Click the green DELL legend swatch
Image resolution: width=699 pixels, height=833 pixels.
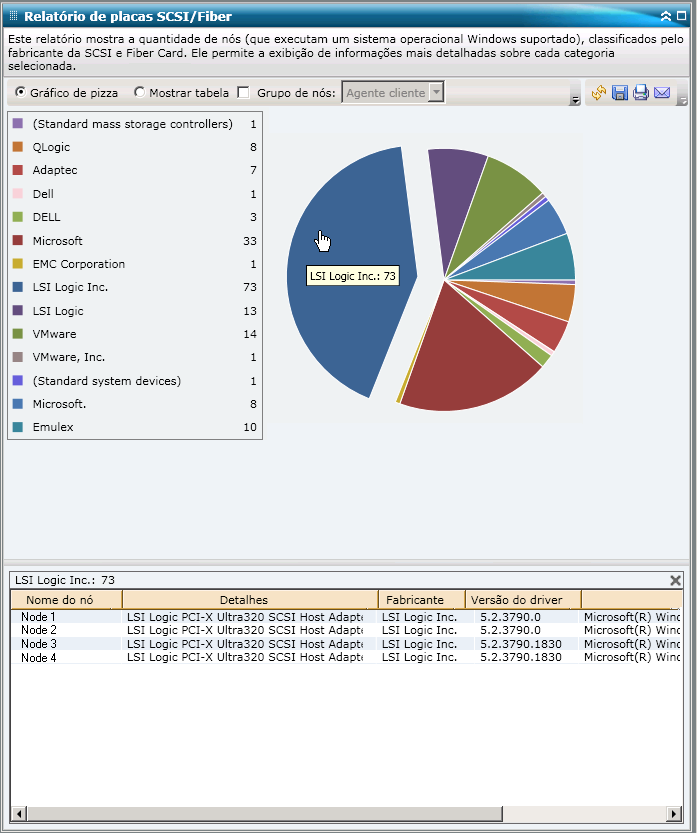[x=18, y=217]
